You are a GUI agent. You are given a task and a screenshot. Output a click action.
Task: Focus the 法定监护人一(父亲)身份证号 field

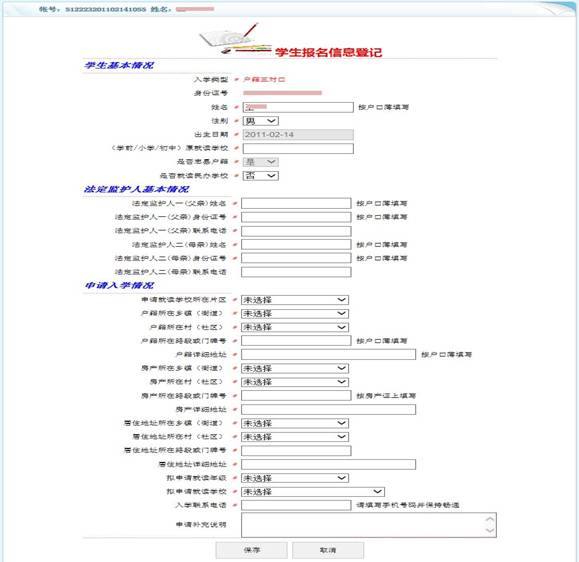(296, 217)
